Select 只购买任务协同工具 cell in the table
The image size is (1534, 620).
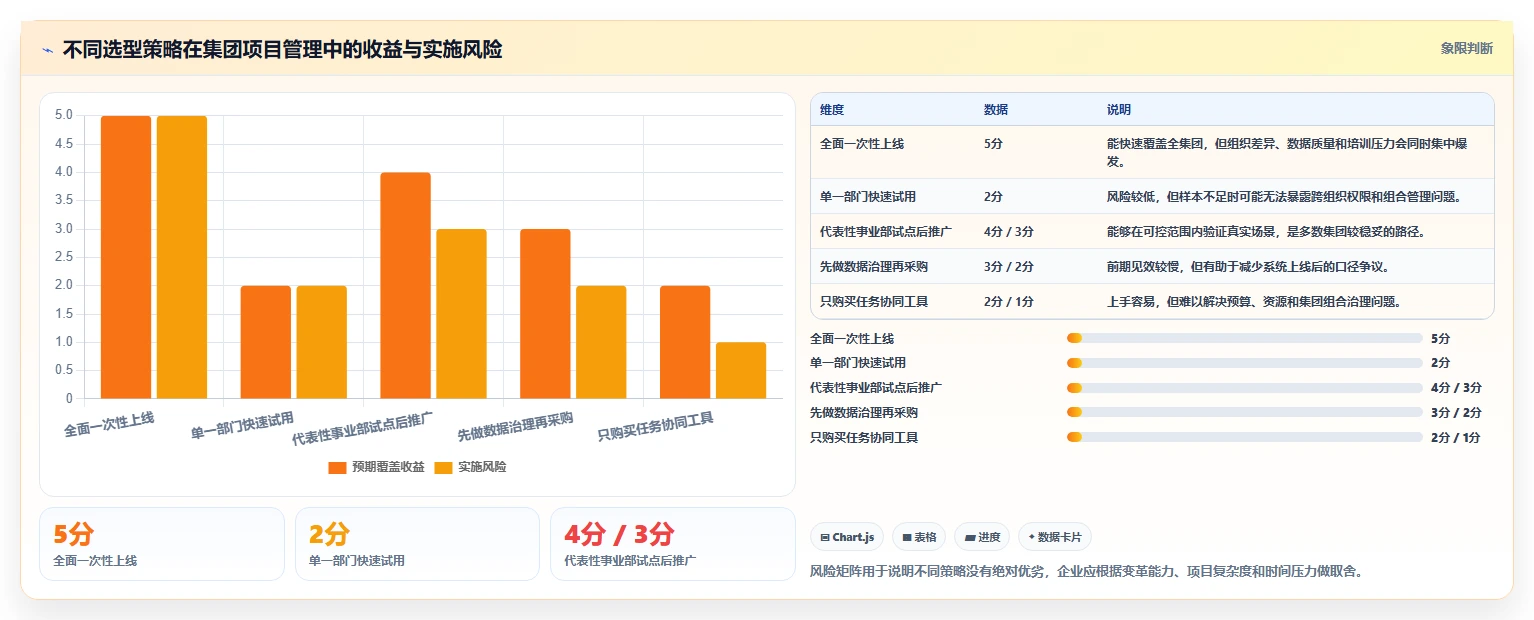(874, 302)
